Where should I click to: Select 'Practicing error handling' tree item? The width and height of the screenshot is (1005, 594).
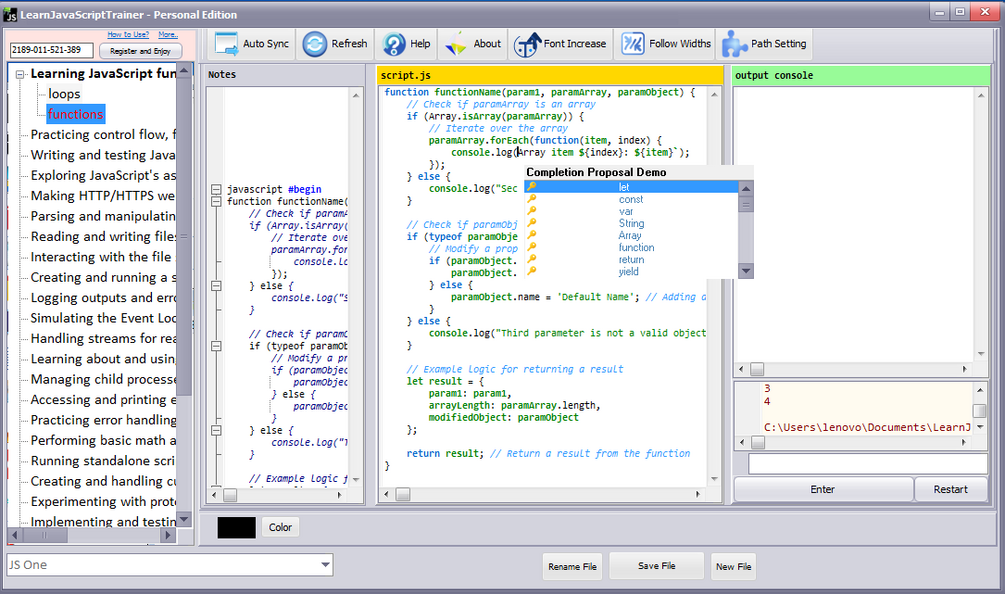(103, 420)
